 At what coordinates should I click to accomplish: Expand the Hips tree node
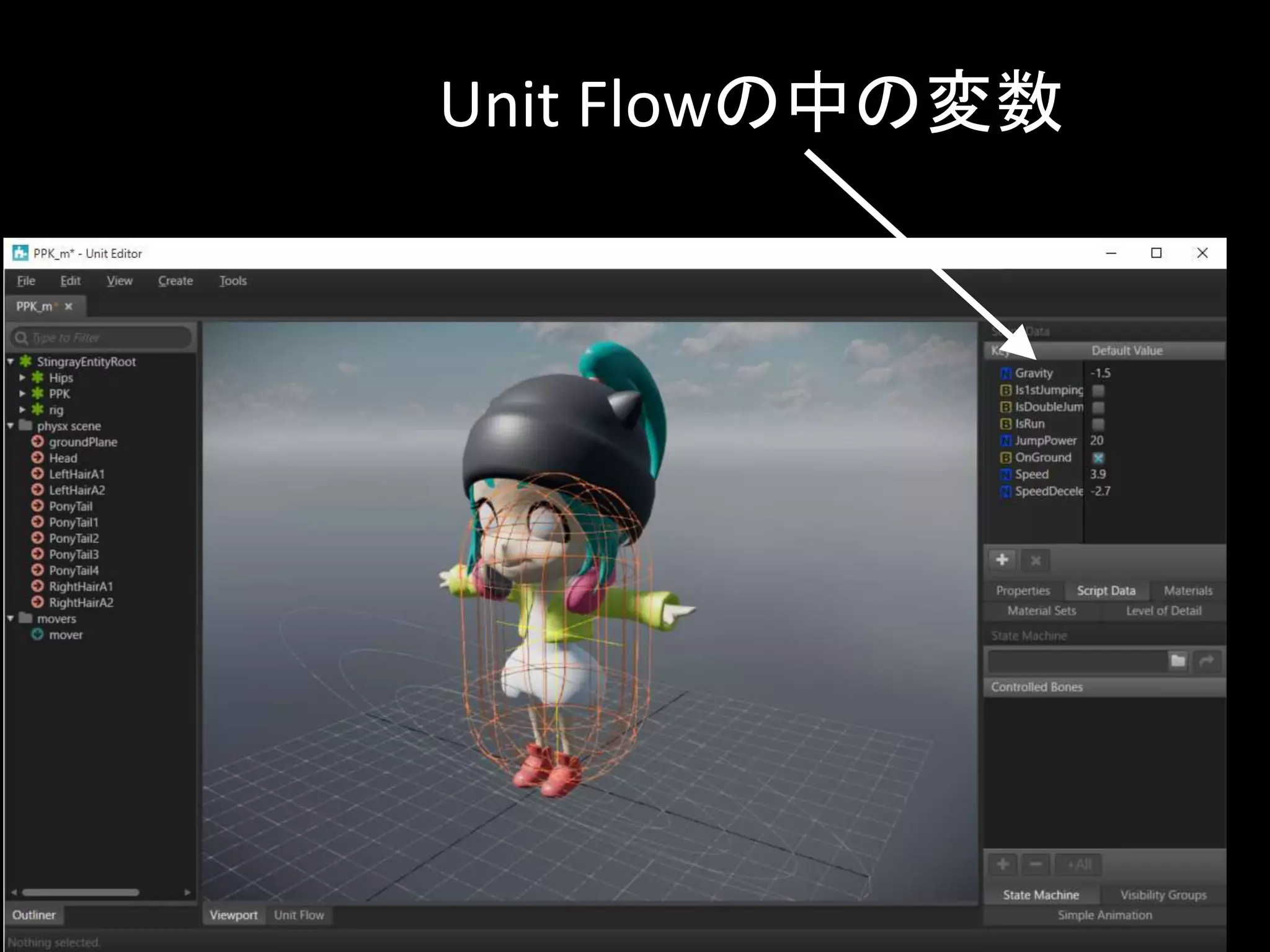point(23,377)
